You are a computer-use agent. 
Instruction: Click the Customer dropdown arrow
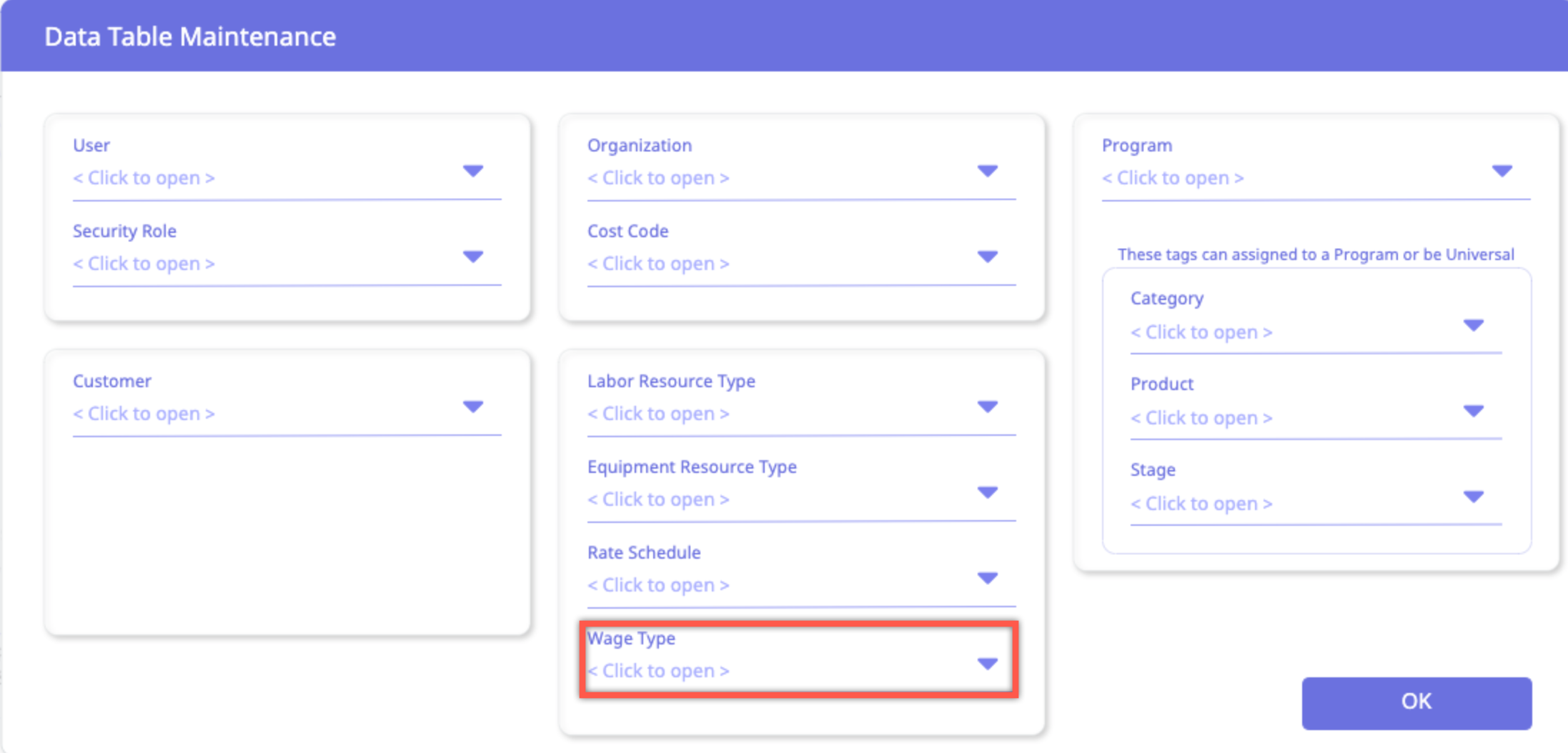tap(472, 407)
